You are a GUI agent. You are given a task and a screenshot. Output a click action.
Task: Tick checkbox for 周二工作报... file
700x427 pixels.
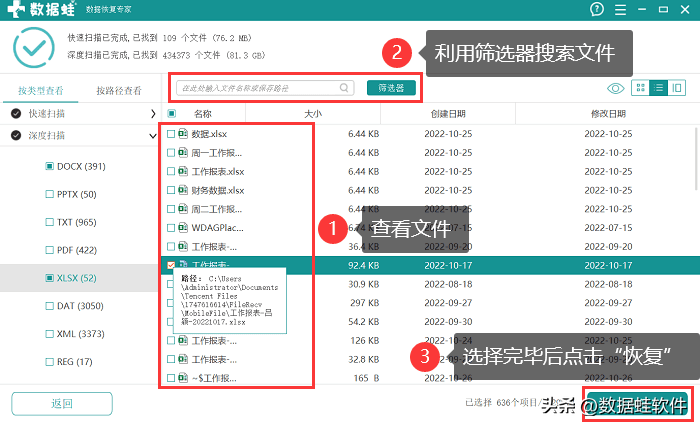[171, 209]
